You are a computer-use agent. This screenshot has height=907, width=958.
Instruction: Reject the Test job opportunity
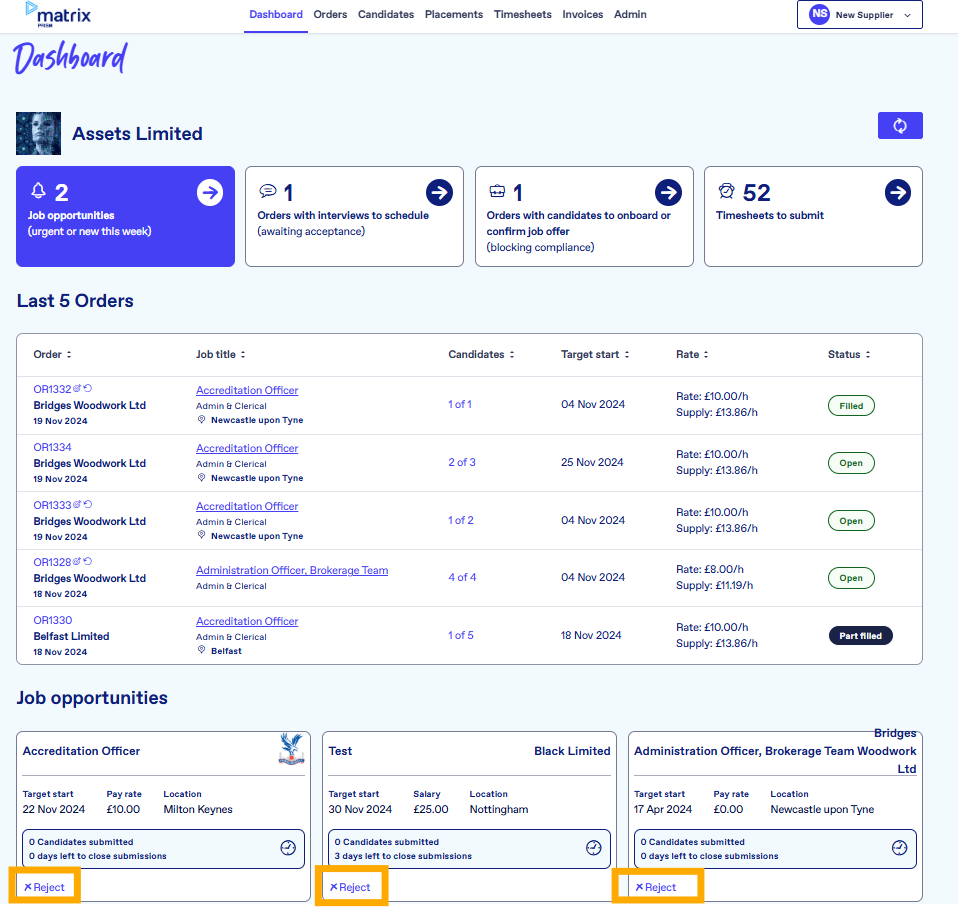(x=350, y=887)
